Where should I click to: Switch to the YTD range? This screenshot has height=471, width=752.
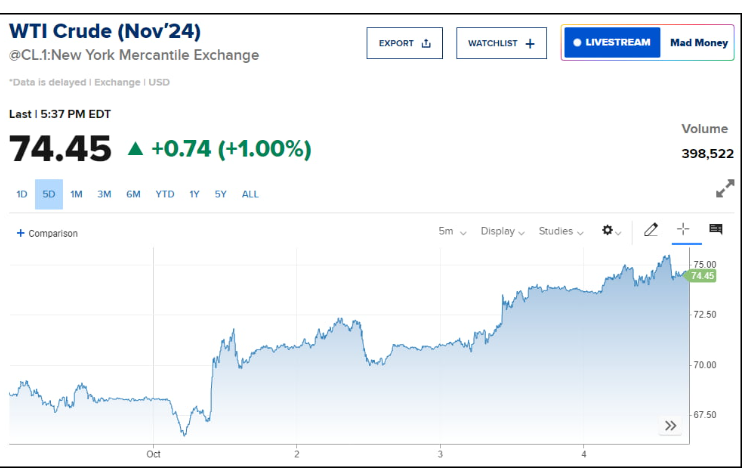[164, 194]
